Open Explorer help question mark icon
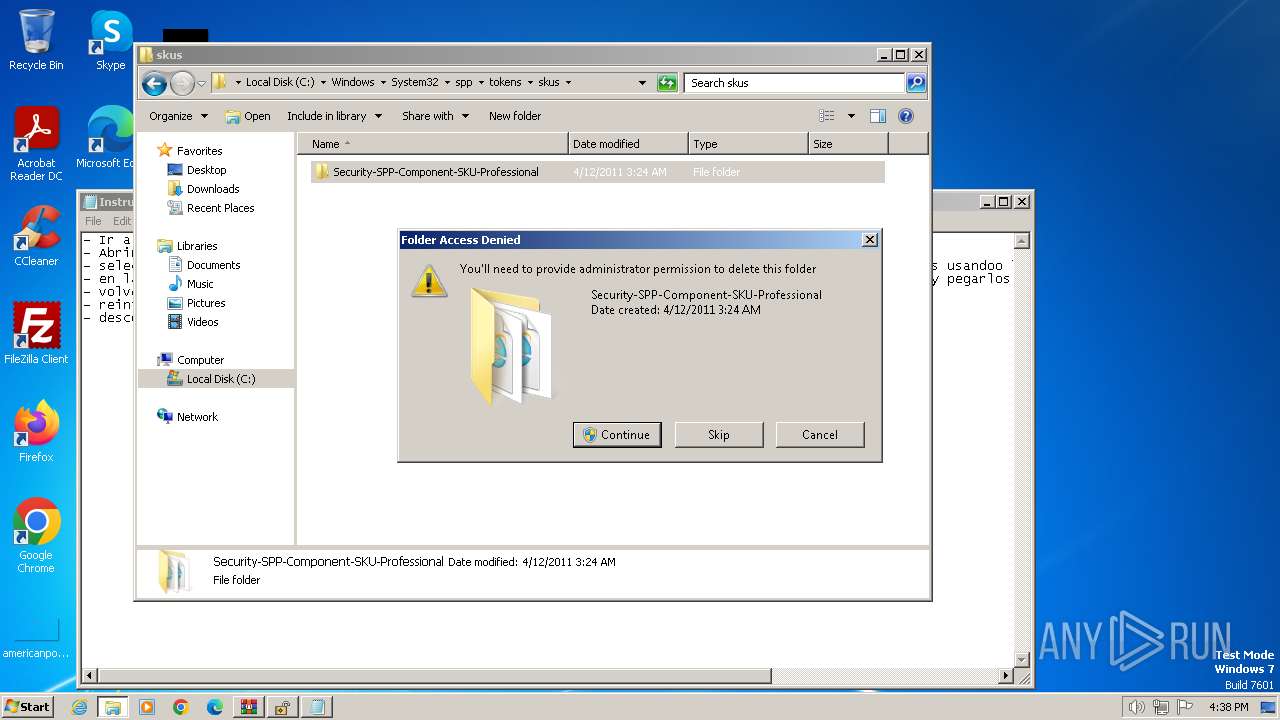The image size is (1280, 720). [x=906, y=116]
